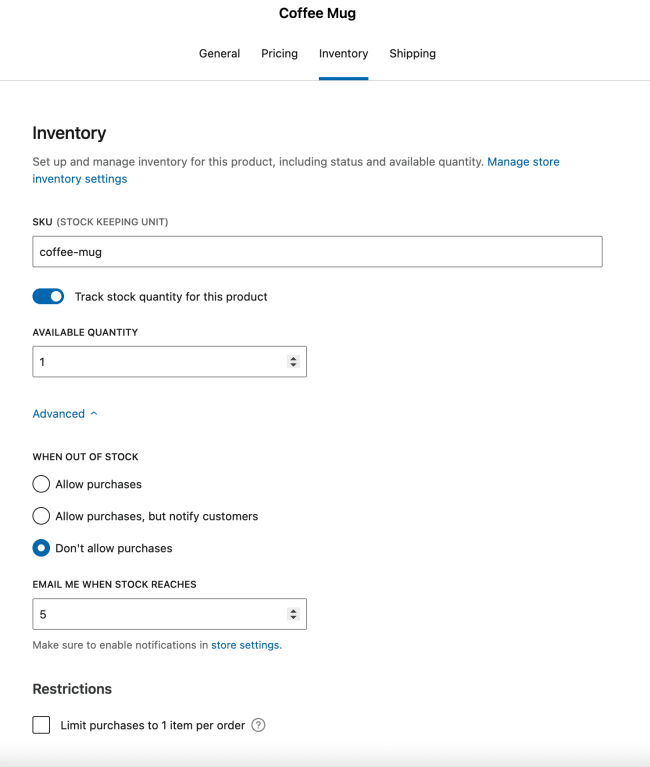This screenshot has width=650, height=767.
Task: Select the Allow purchases radio option
Action: (x=41, y=484)
